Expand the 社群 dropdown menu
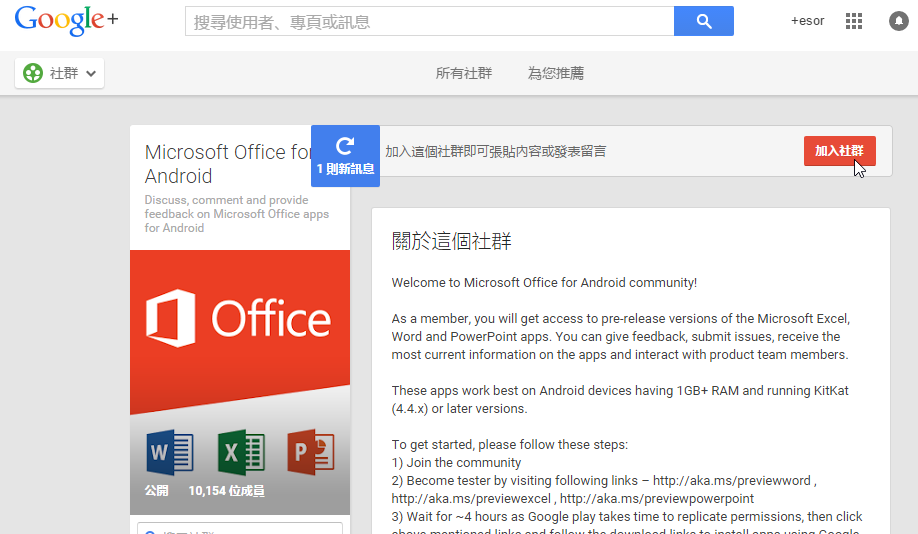 click(x=60, y=73)
